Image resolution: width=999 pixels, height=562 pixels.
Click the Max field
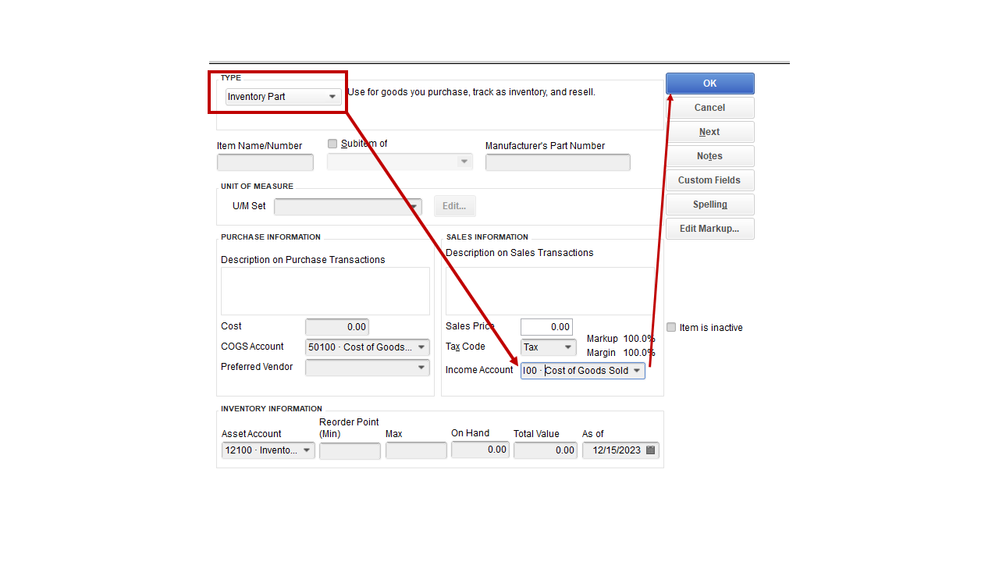tap(416, 450)
